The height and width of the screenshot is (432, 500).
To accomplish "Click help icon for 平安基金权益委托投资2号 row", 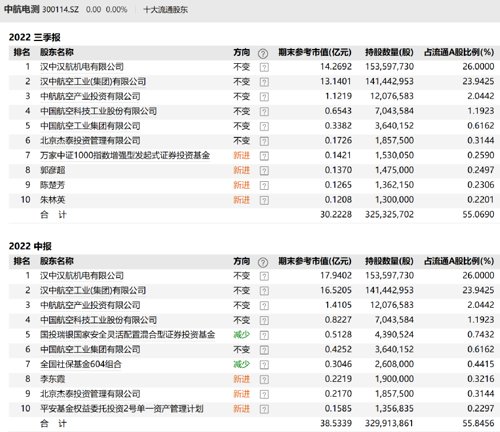I will click(264, 409).
